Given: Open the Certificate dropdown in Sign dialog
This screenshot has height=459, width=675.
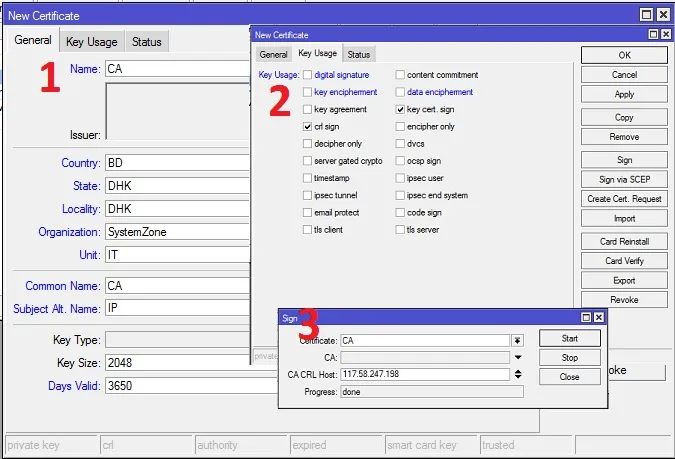Looking at the screenshot, I should (x=517, y=341).
